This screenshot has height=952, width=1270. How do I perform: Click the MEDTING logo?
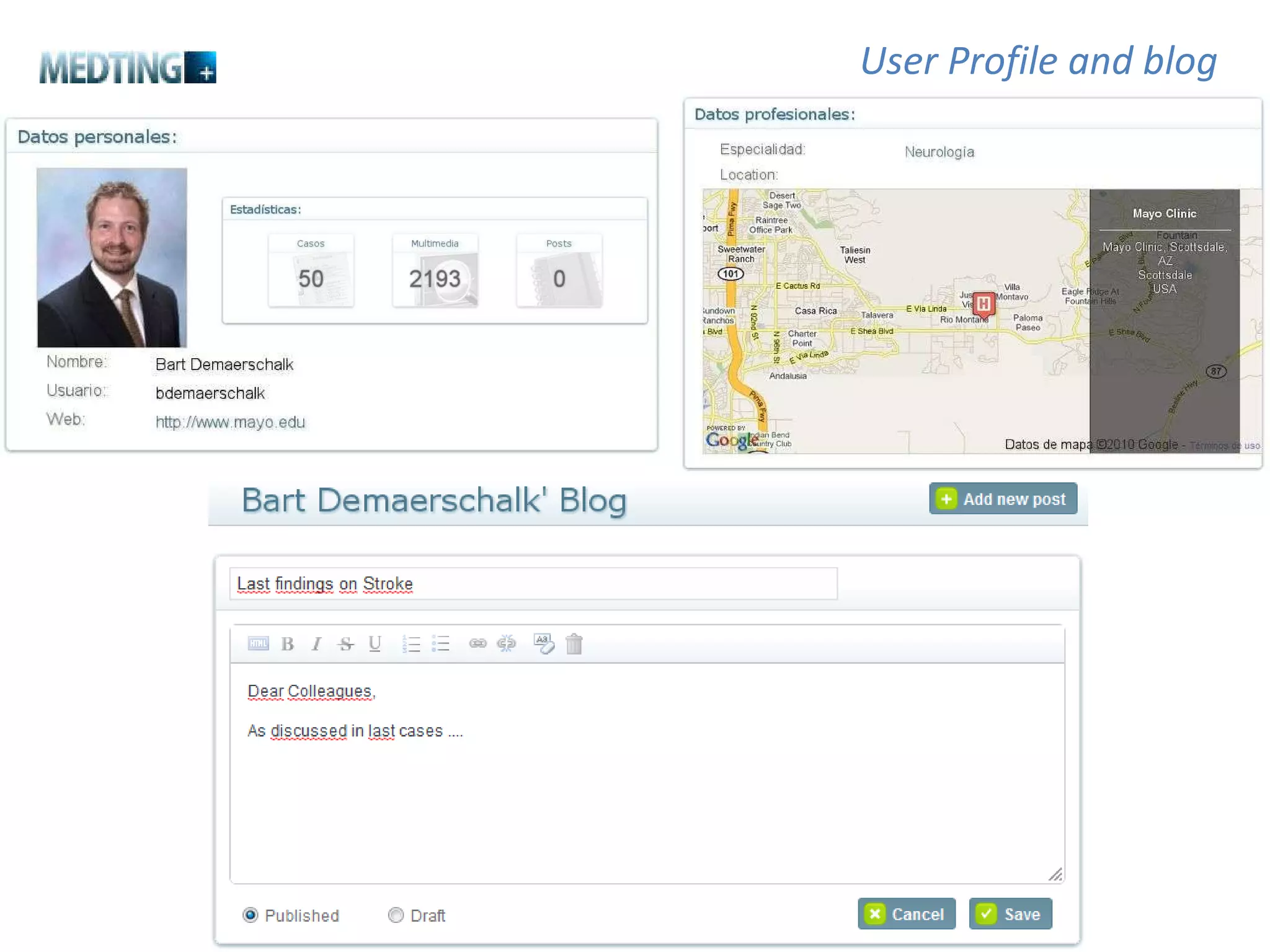tap(128, 67)
